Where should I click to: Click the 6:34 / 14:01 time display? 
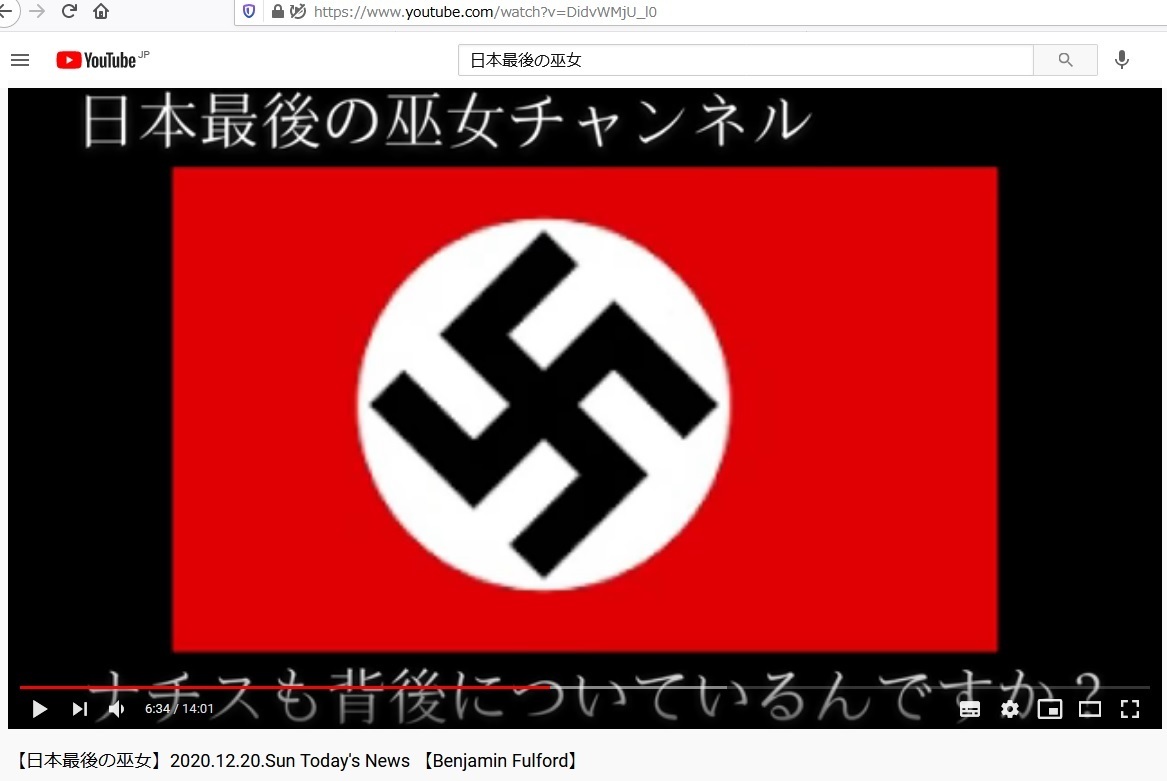[179, 709]
